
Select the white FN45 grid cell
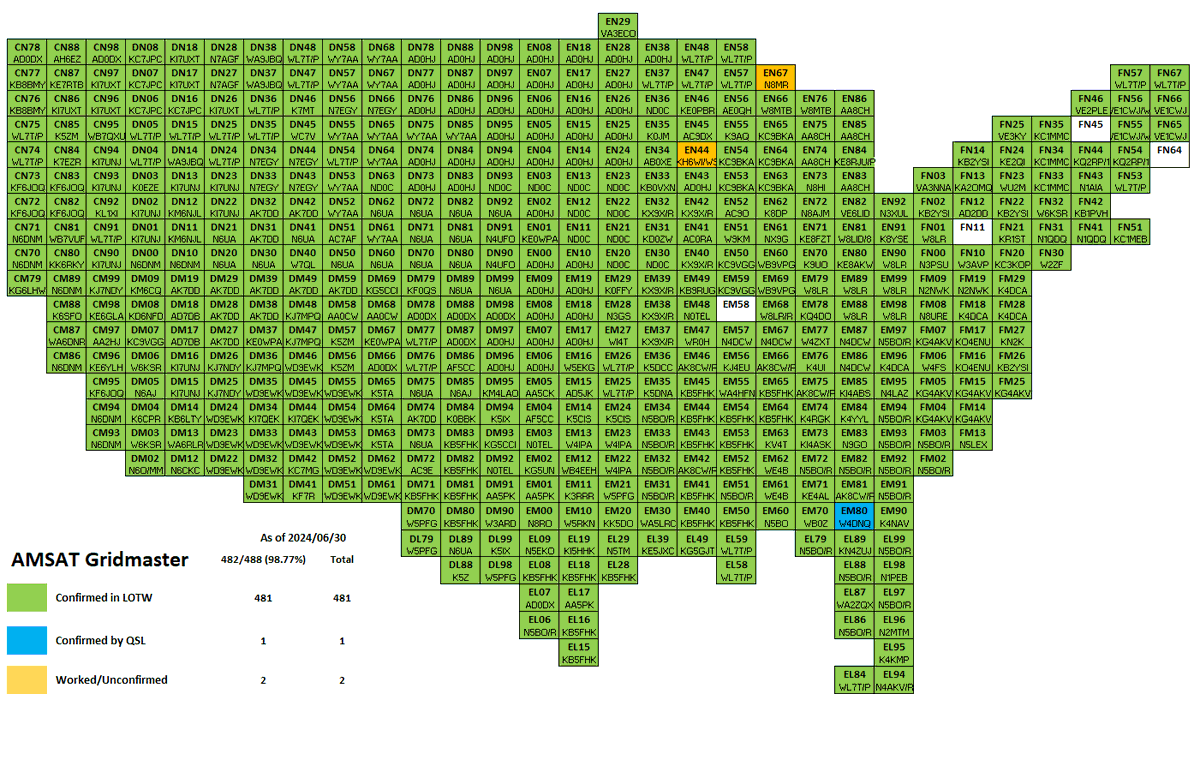(1092, 130)
